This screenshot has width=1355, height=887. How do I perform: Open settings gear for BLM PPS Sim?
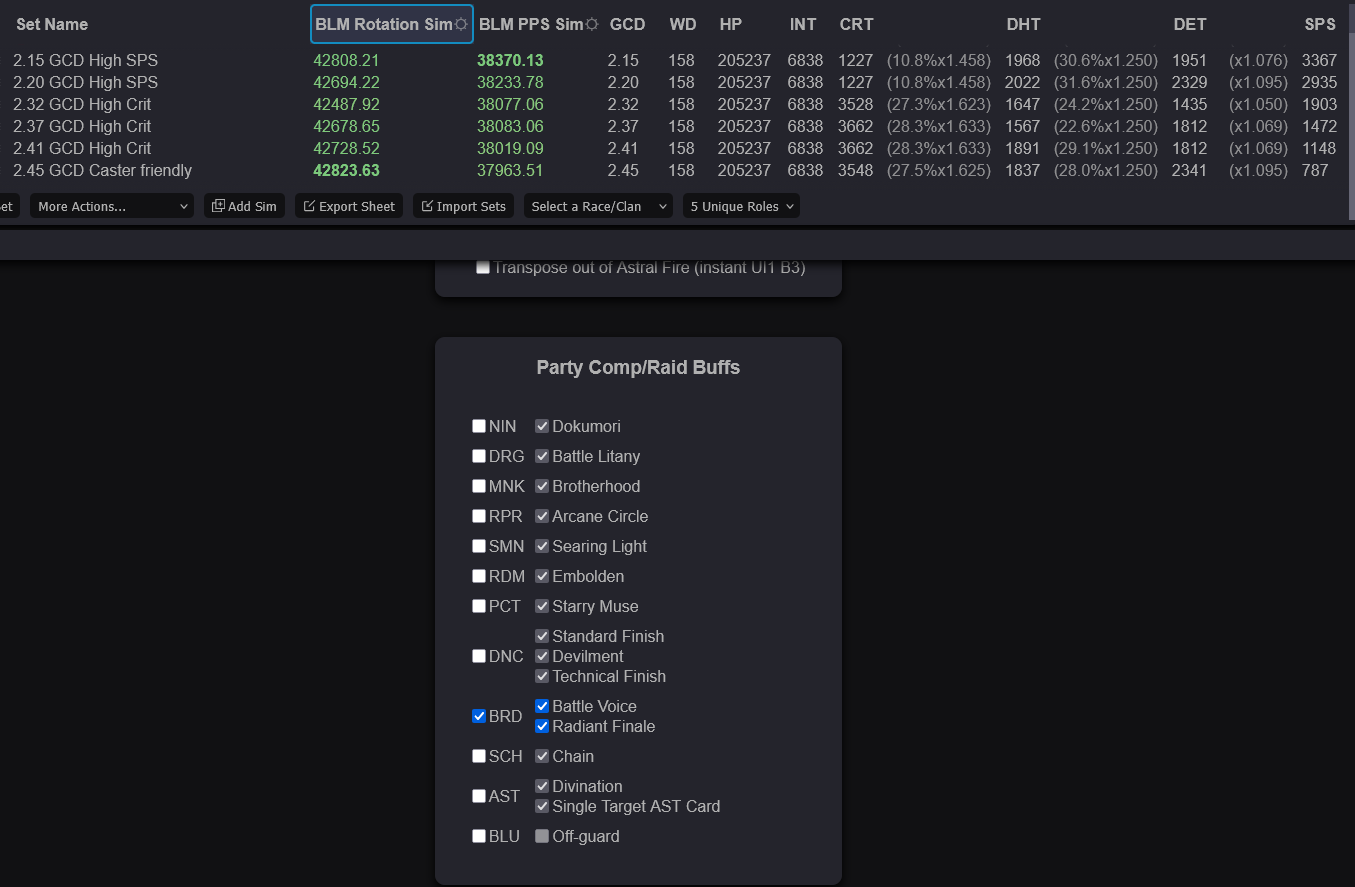592,24
